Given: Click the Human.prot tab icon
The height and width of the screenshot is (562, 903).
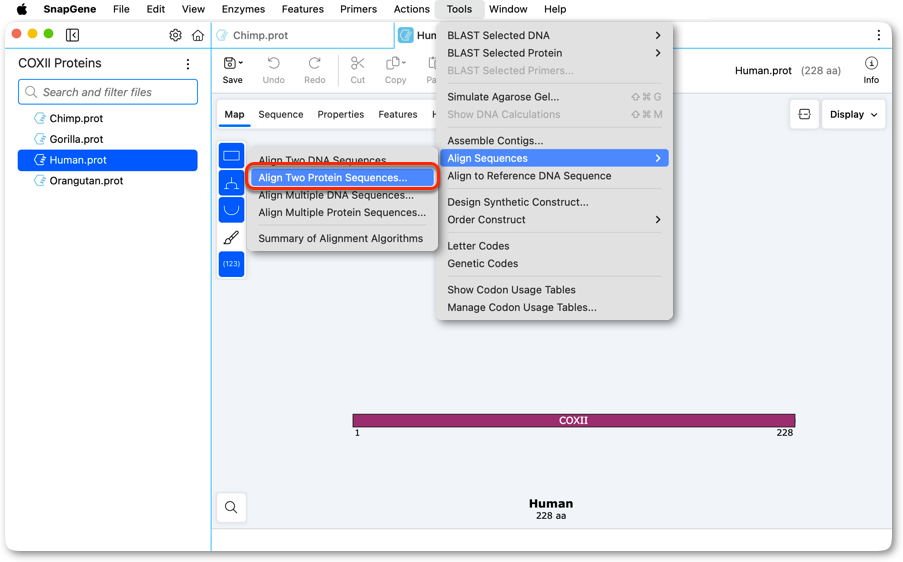Looking at the screenshot, I should [x=406, y=35].
